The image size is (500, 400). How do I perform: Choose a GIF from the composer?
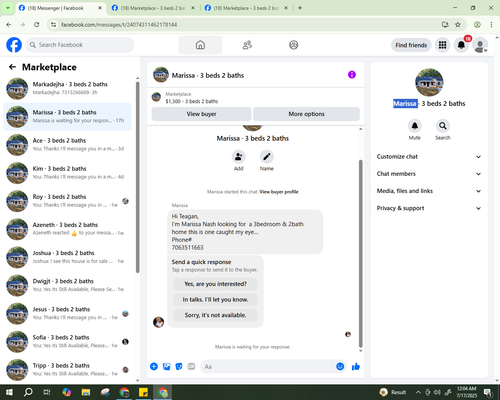pyautogui.click(x=191, y=367)
